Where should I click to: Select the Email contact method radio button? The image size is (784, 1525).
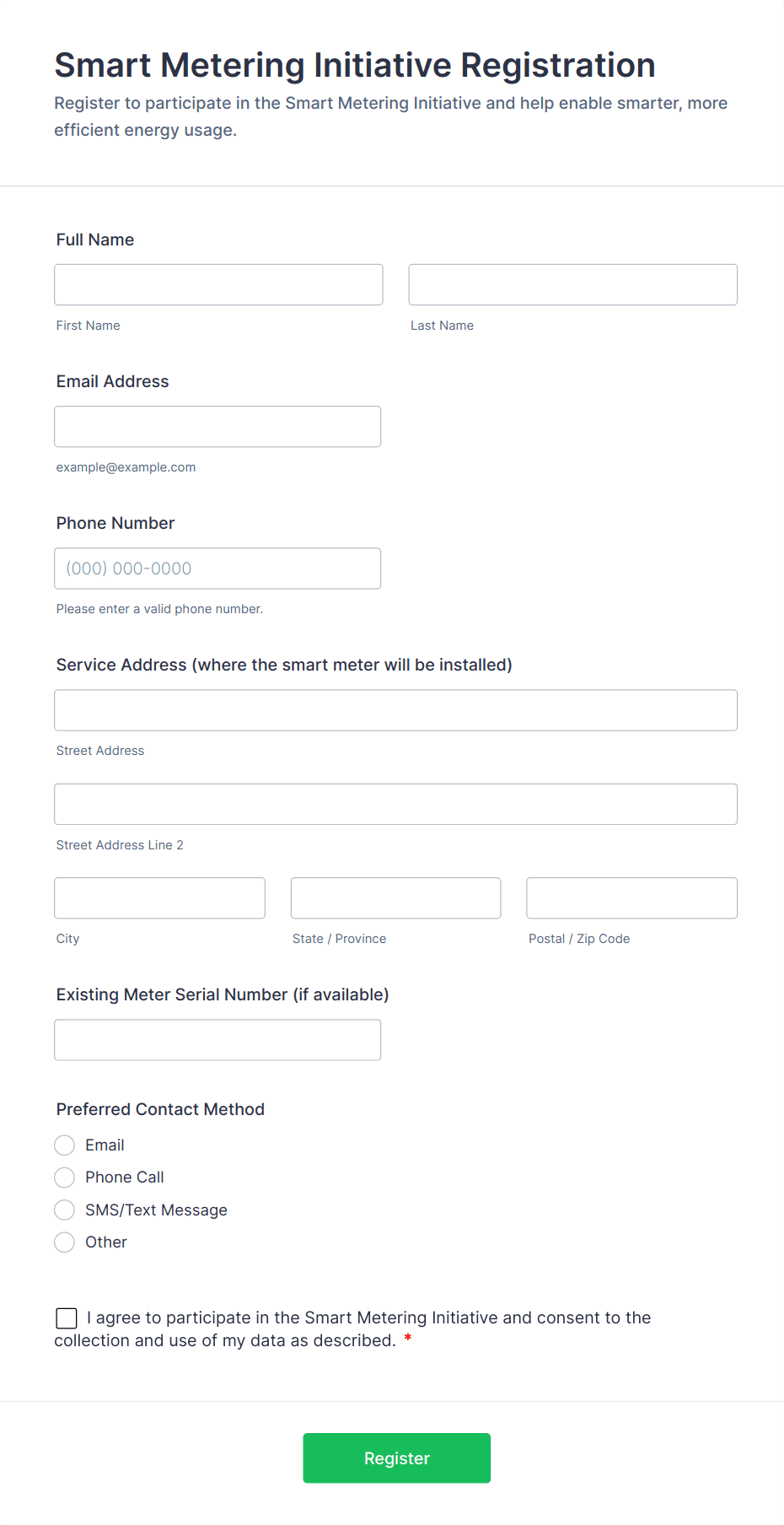[x=65, y=1145]
